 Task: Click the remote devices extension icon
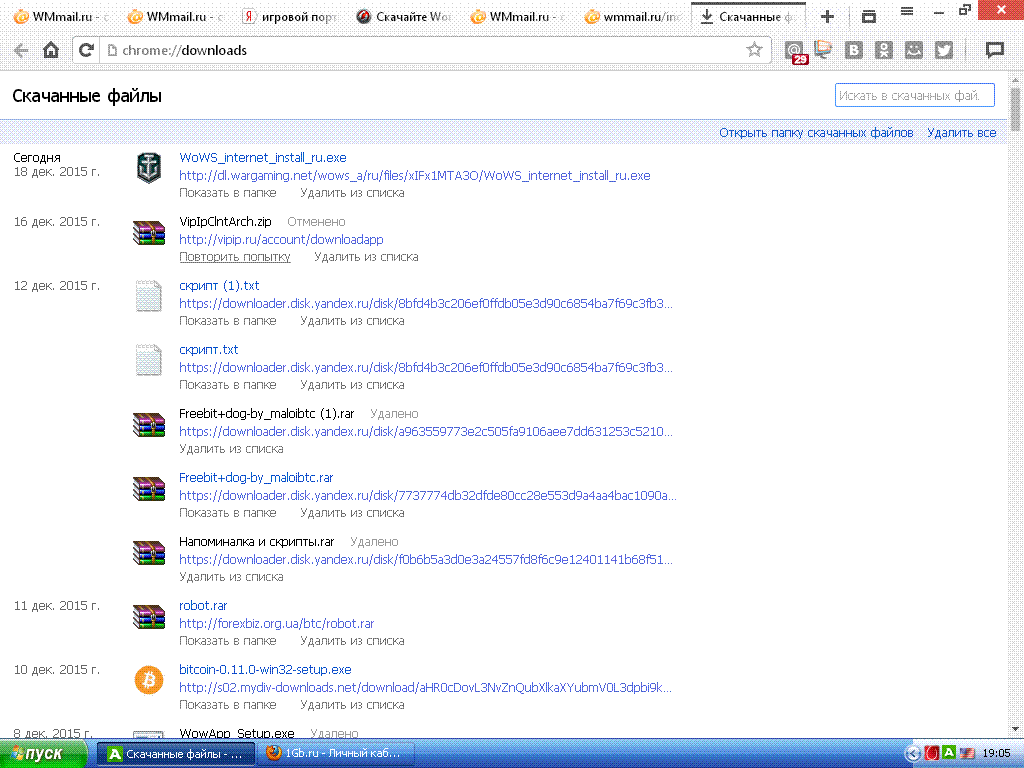point(824,50)
